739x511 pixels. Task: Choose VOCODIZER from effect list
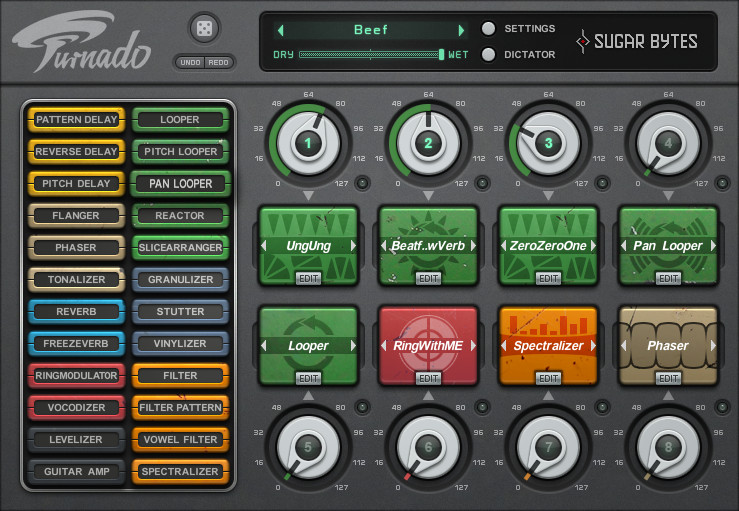(76, 408)
